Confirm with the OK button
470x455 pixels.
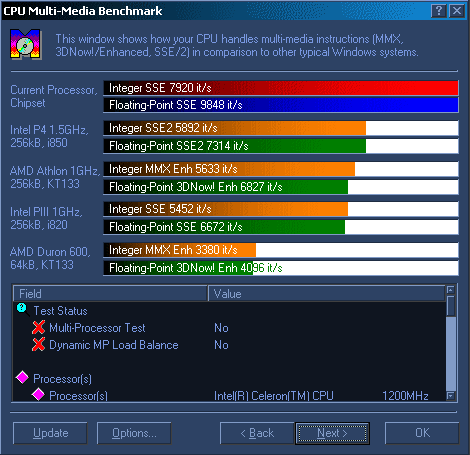(x=422, y=433)
